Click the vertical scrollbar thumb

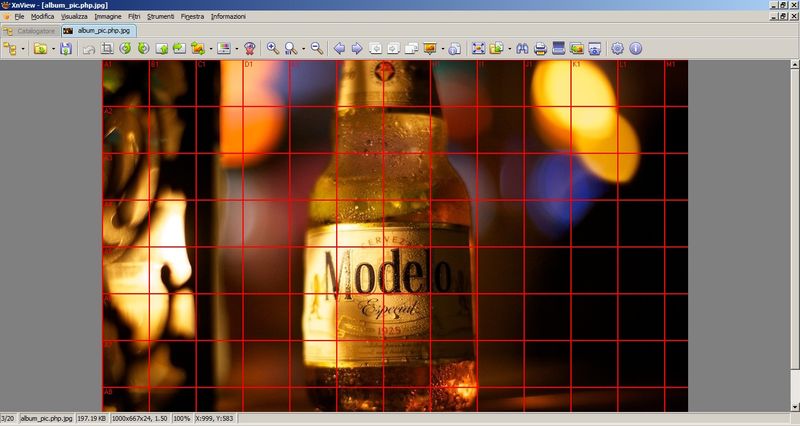pos(794,219)
